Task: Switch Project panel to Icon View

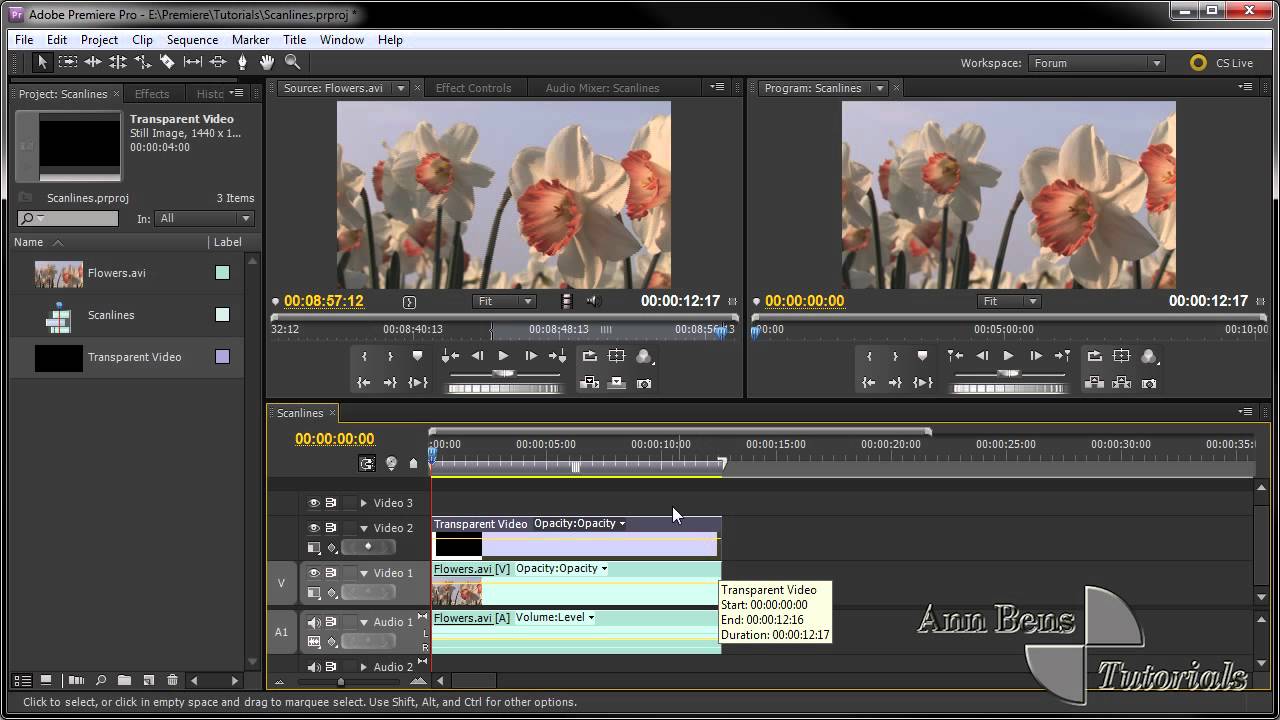Action: tap(45, 681)
